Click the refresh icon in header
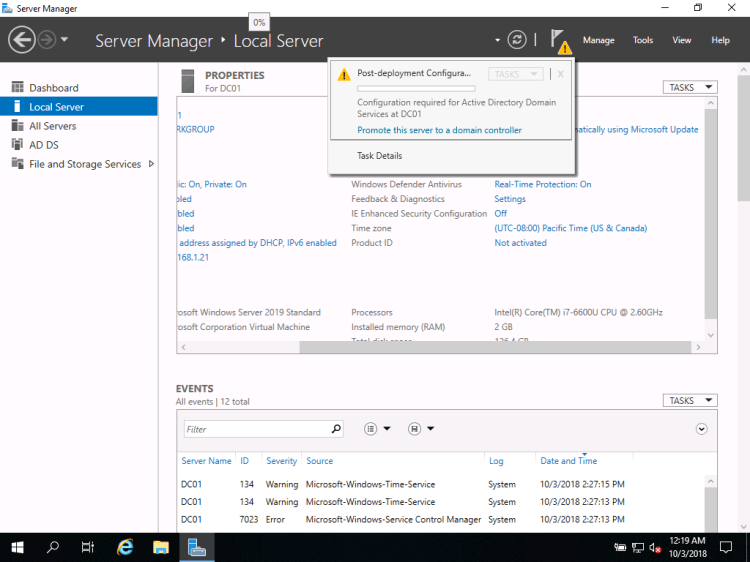Screen dimensions: 750x562 point(517,40)
